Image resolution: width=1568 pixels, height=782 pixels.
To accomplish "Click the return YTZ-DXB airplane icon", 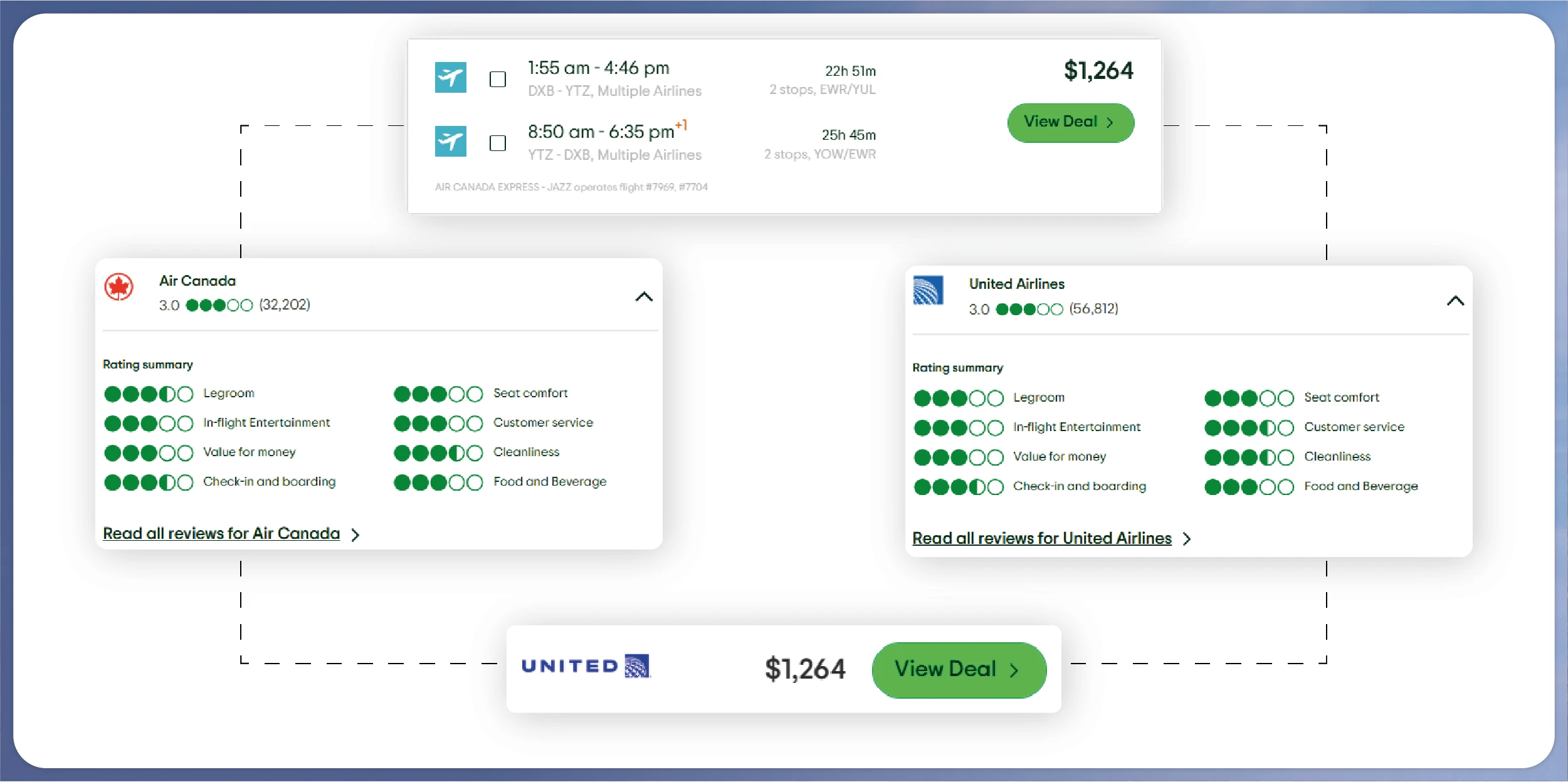I will point(450,142).
